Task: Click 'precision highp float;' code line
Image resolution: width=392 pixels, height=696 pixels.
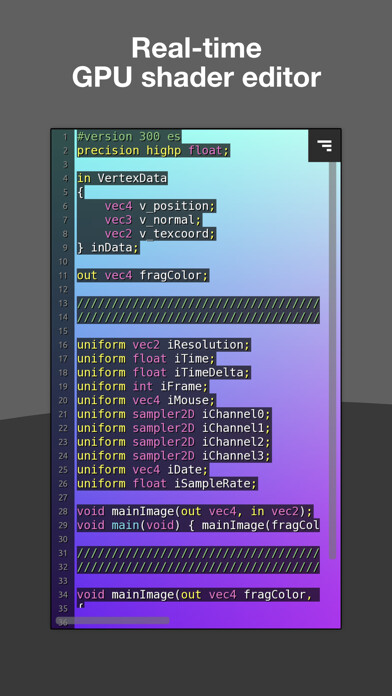Action: tap(153, 150)
